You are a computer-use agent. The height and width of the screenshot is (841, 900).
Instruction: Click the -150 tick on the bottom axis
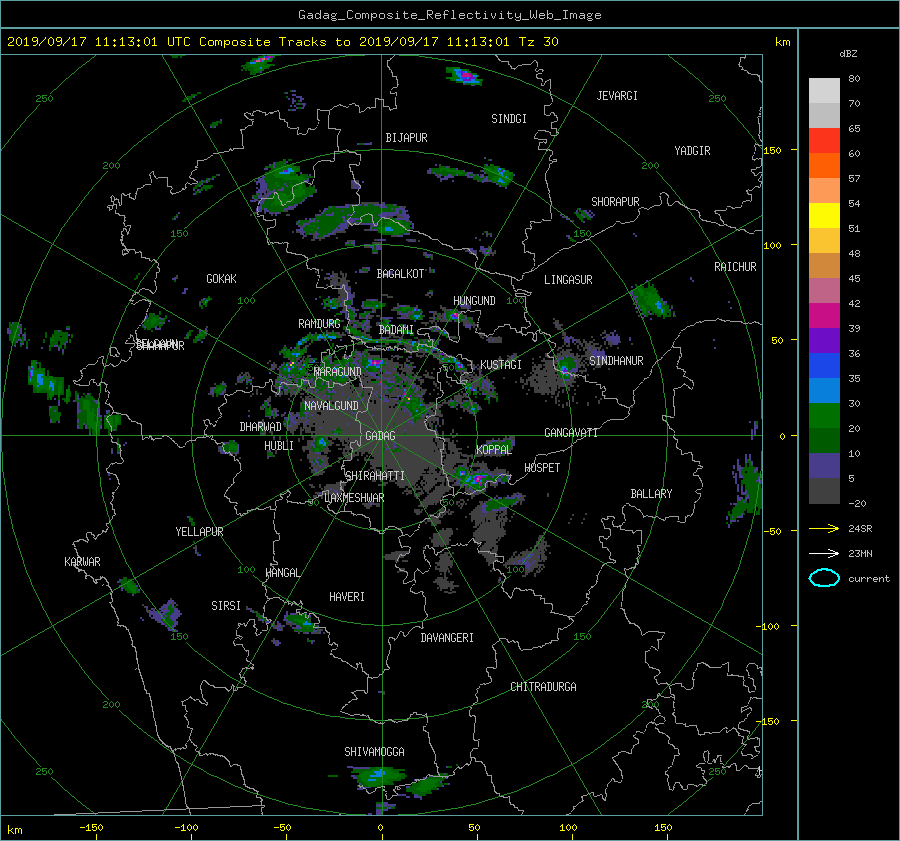(x=91, y=828)
